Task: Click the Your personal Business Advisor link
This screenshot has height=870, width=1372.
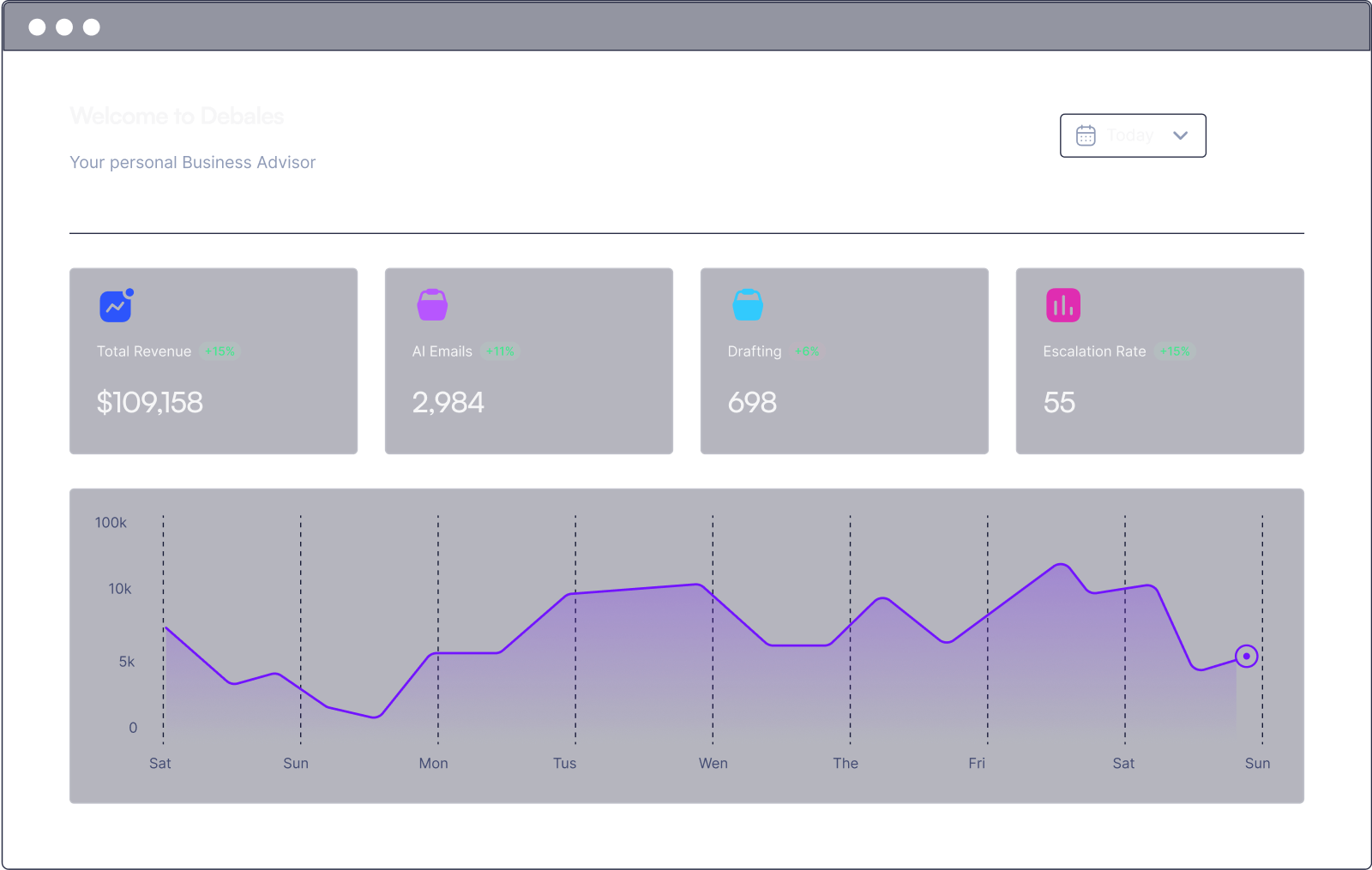Action: 192,162
